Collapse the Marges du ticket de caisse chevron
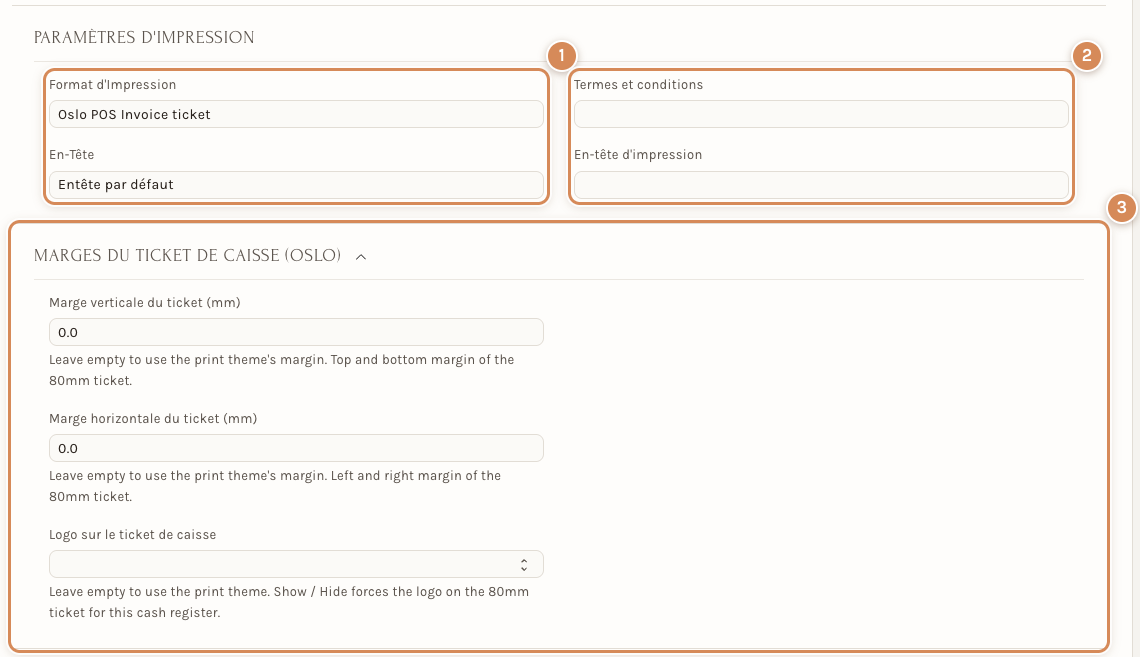 (361, 257)
